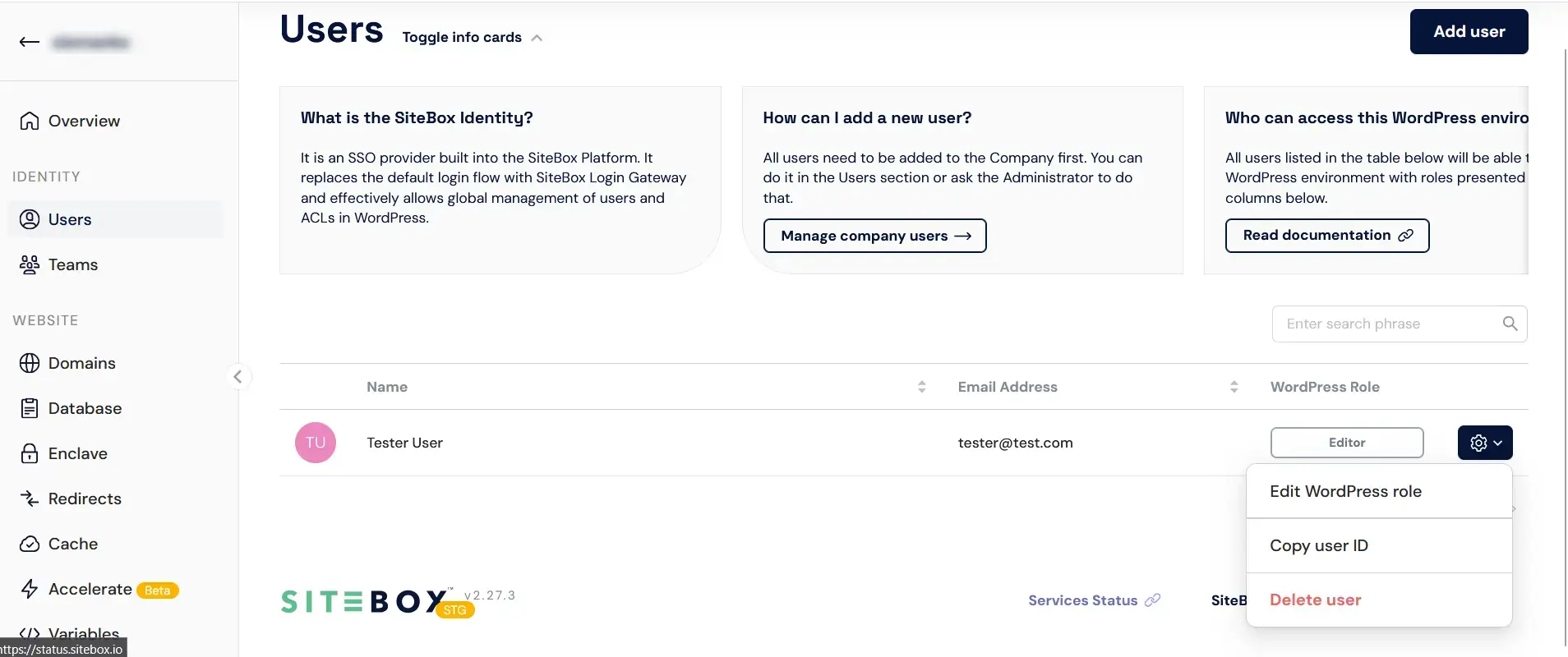This screenshot has width=1568, height=657.
Task: Click the link icon beside Services Status
Action: tap(1153, 600)
